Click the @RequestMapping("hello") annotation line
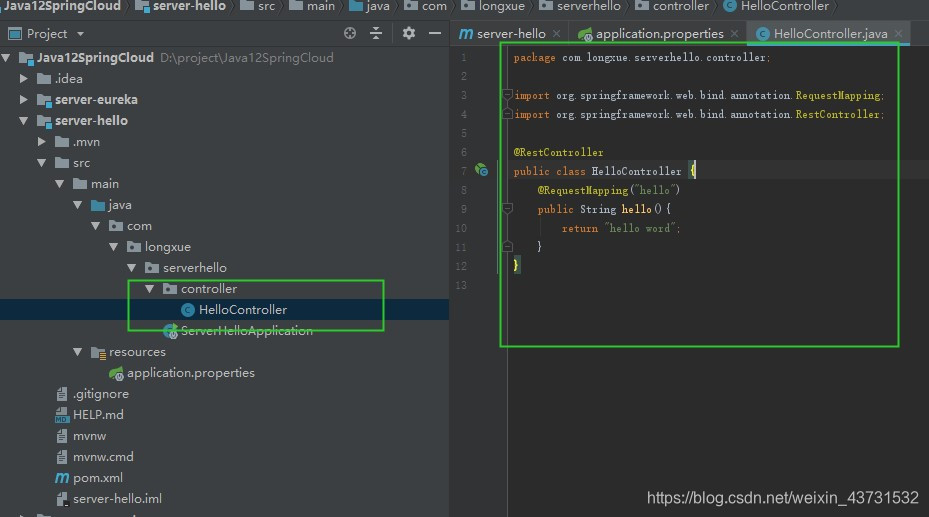This screenshot has height=517, width=929. 608,190
